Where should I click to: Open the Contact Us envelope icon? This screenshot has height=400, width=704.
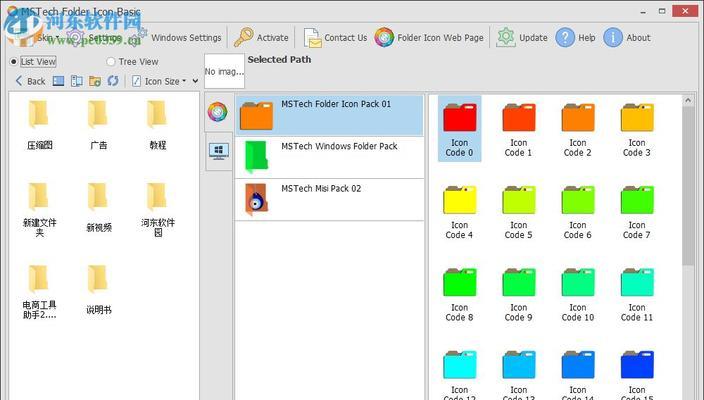tap(312, 38)
